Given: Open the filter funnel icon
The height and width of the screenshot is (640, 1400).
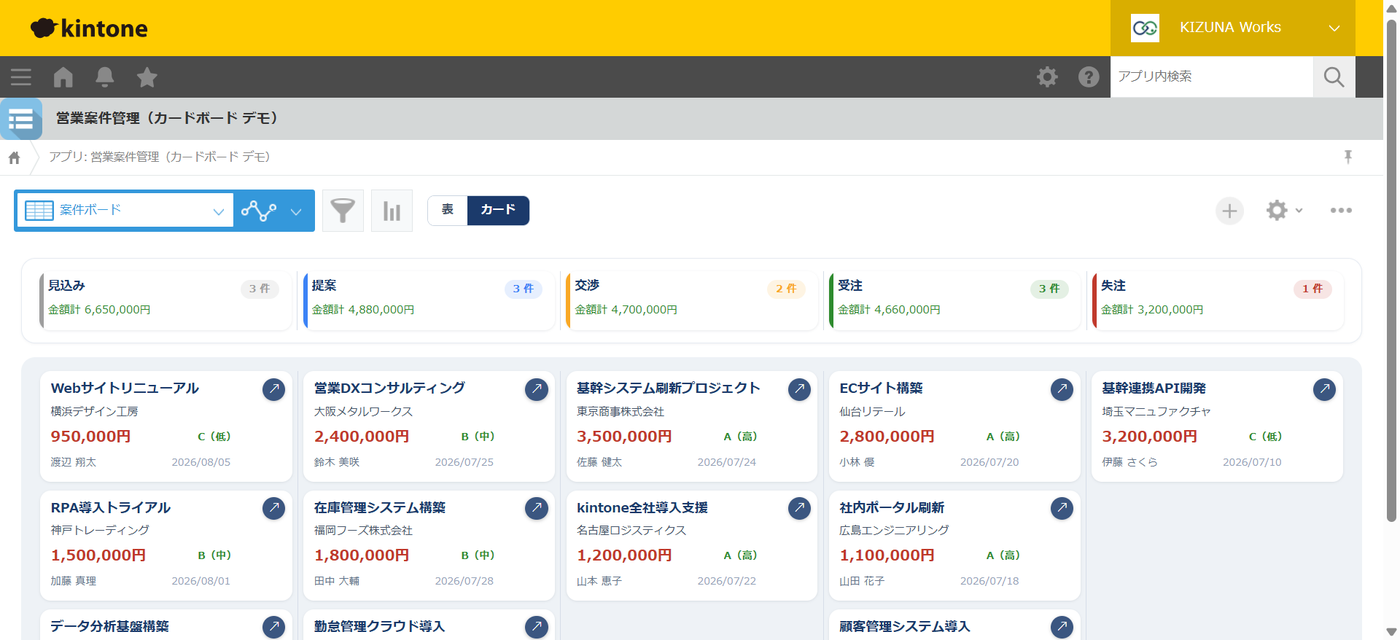Looking at the screenshot, I should [x=343, y=211].
